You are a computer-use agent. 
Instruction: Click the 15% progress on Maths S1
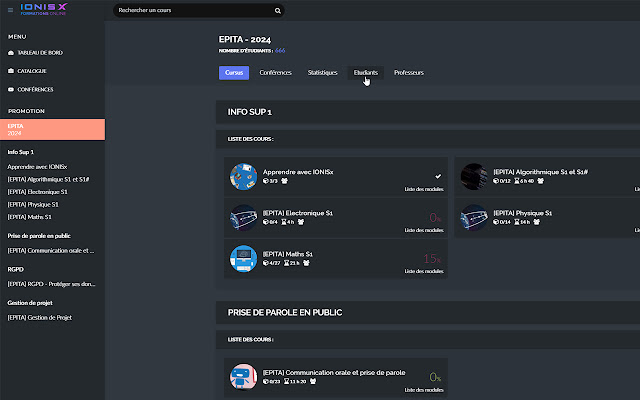click(x=432, y=258)
